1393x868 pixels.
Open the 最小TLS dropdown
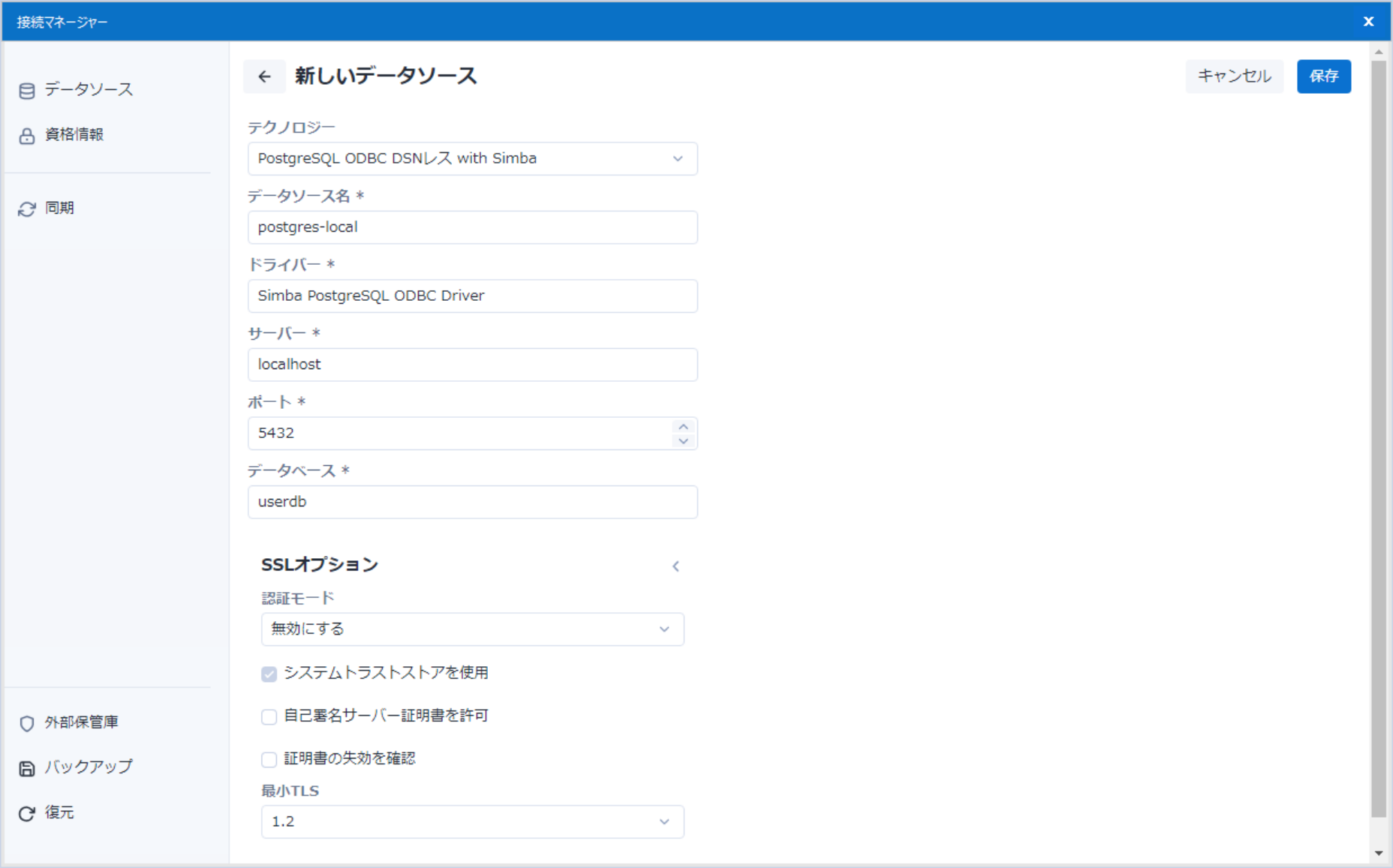(x=473, y=822)
